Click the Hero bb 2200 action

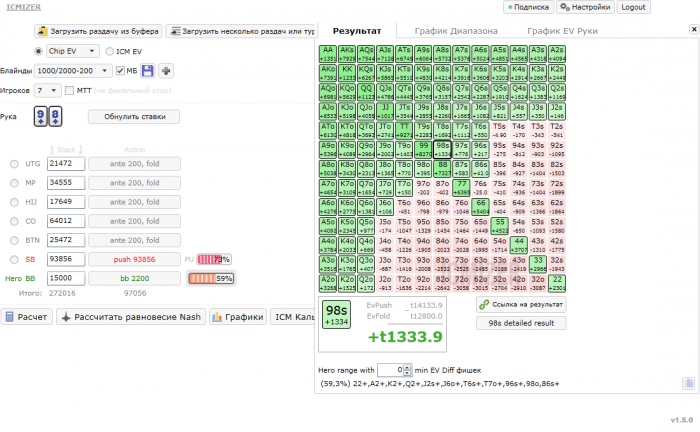134,278
